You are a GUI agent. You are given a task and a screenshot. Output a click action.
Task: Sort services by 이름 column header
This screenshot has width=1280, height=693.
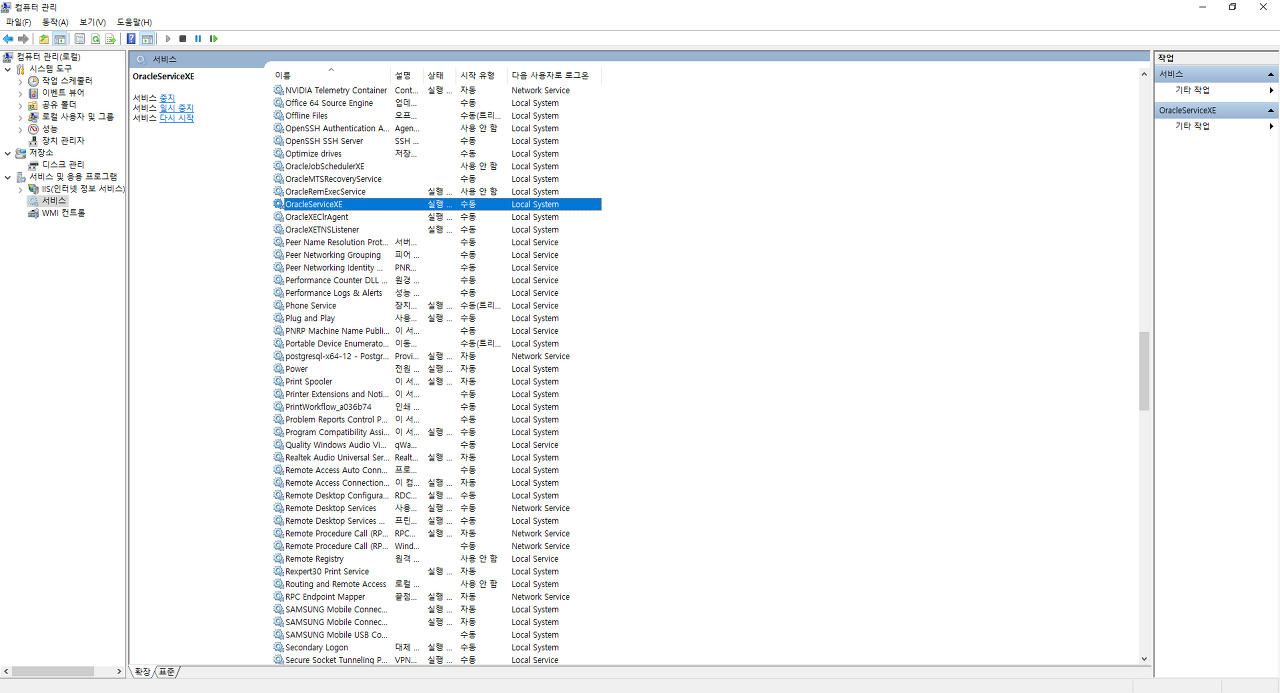point(330,75)
